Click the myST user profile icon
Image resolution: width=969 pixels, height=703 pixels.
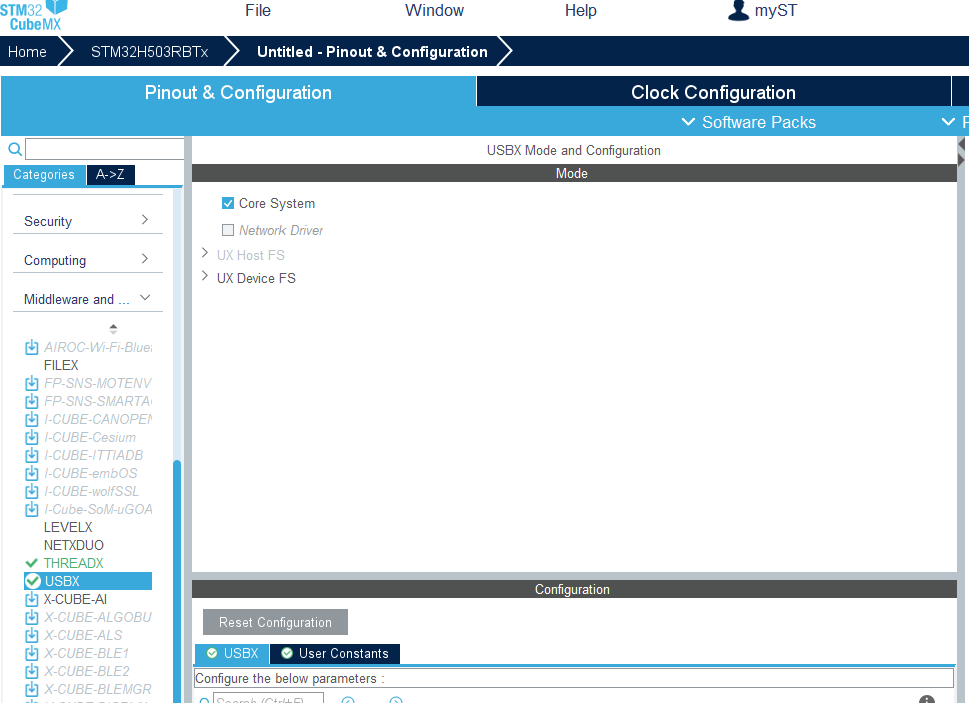[x=738, y=11]
